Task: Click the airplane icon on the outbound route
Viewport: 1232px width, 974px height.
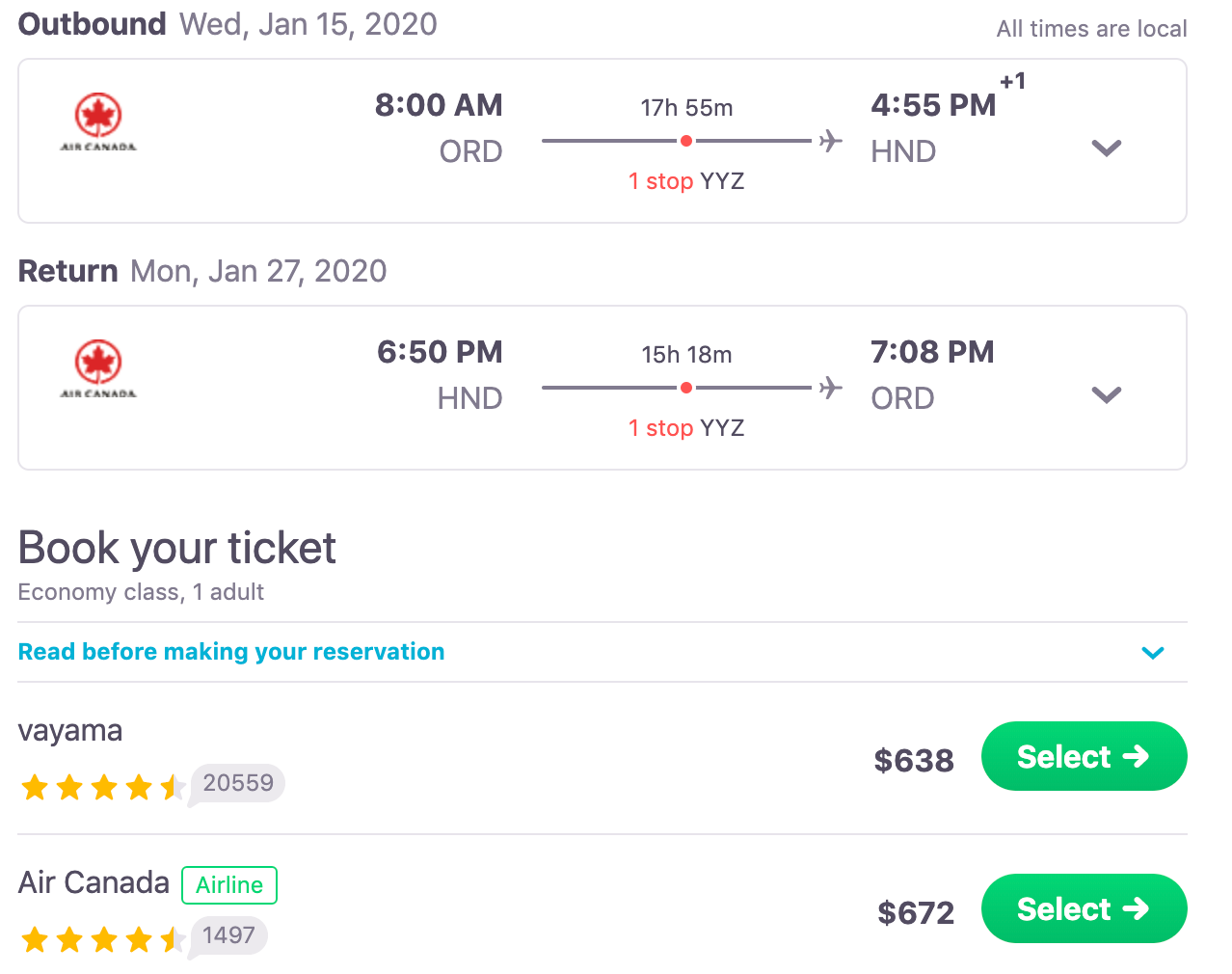Action: click(830, 141)
